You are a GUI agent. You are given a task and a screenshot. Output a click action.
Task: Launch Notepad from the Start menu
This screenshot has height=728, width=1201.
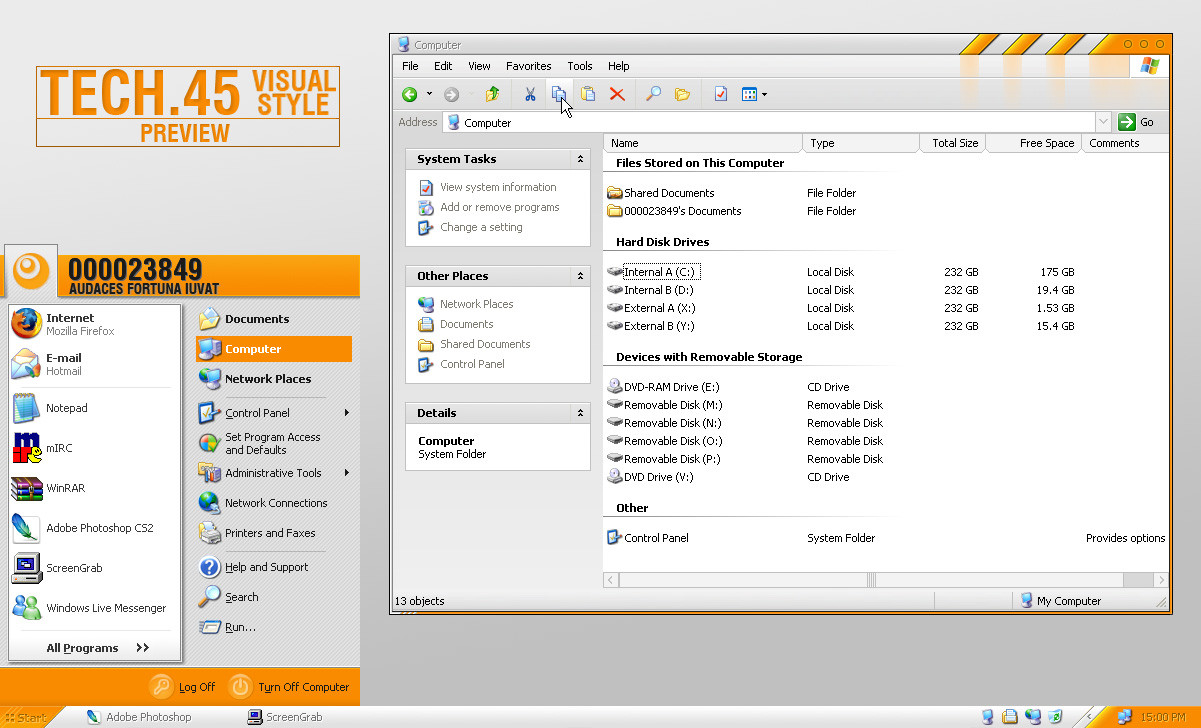coord(95,408)
